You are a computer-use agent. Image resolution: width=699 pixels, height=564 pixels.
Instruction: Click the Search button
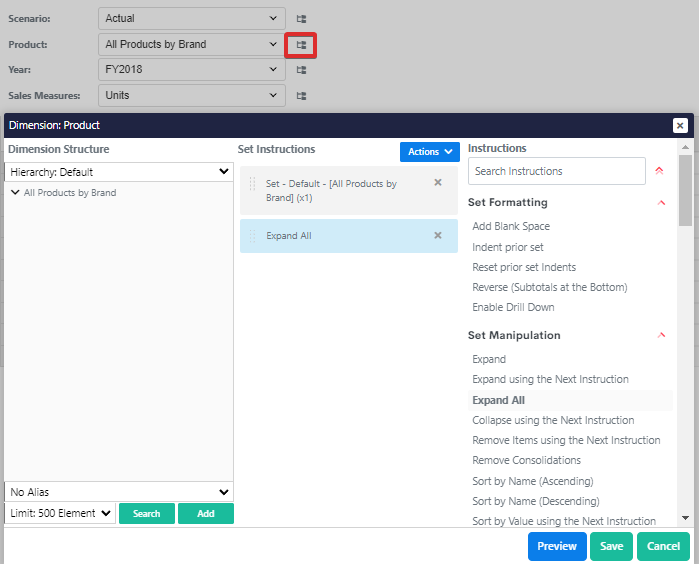coord(147,513)
